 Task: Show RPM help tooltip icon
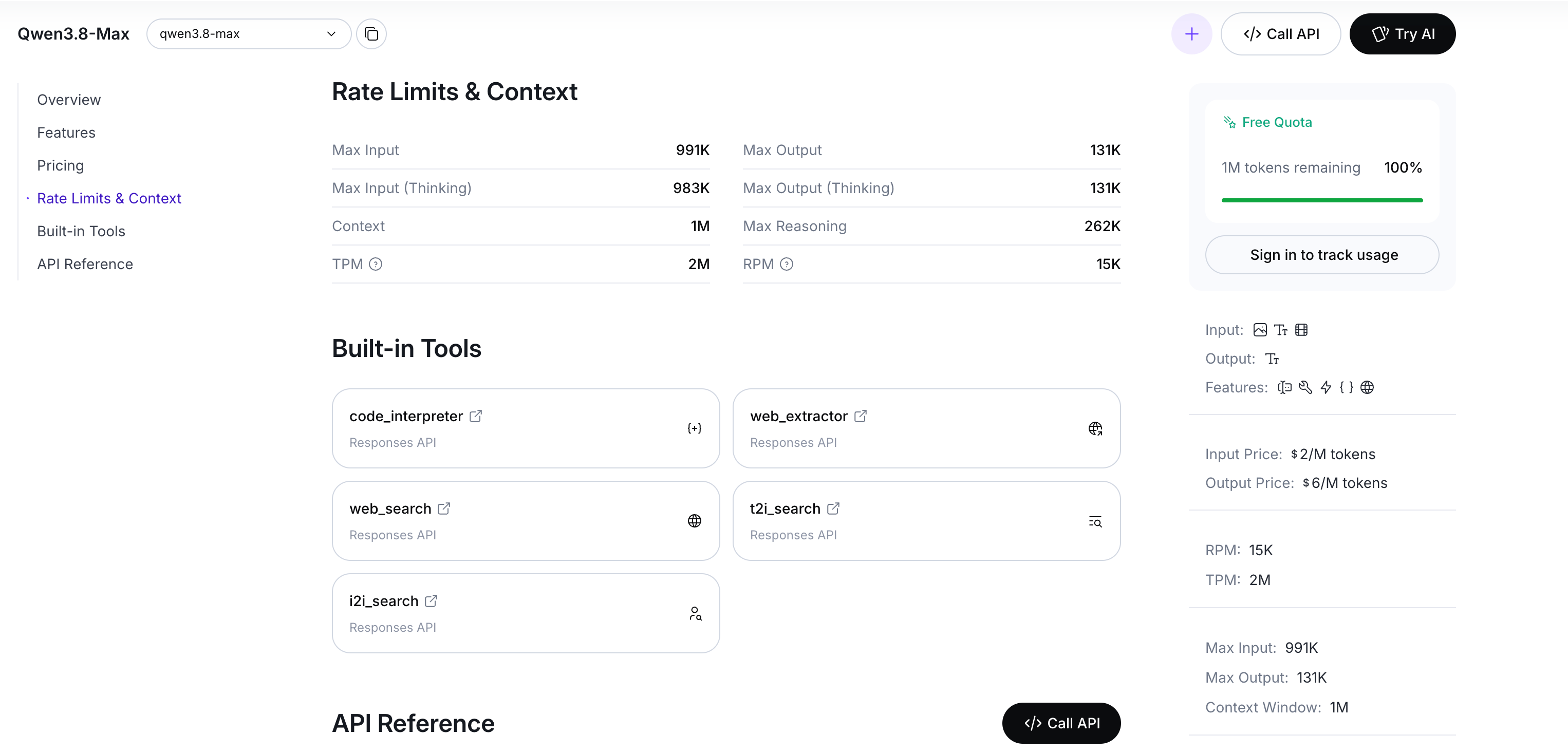point(787,264)
